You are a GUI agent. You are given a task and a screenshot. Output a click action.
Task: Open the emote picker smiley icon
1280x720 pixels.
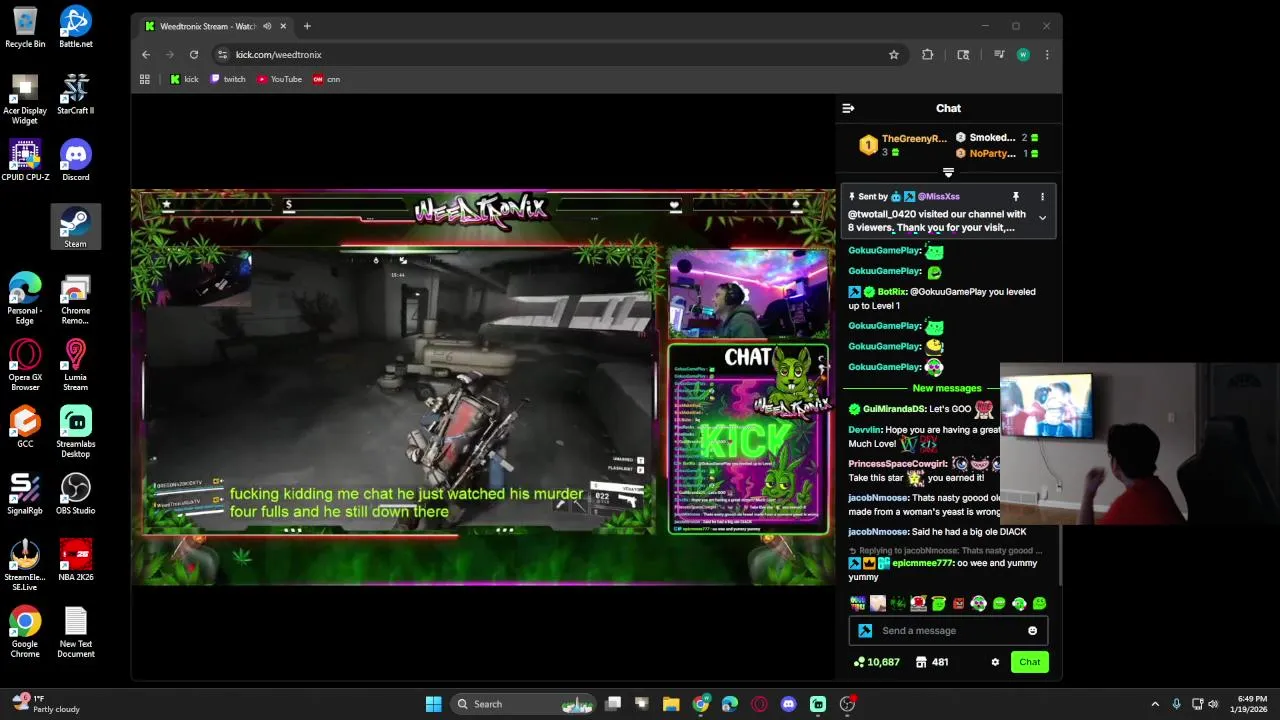point(1033,631)
